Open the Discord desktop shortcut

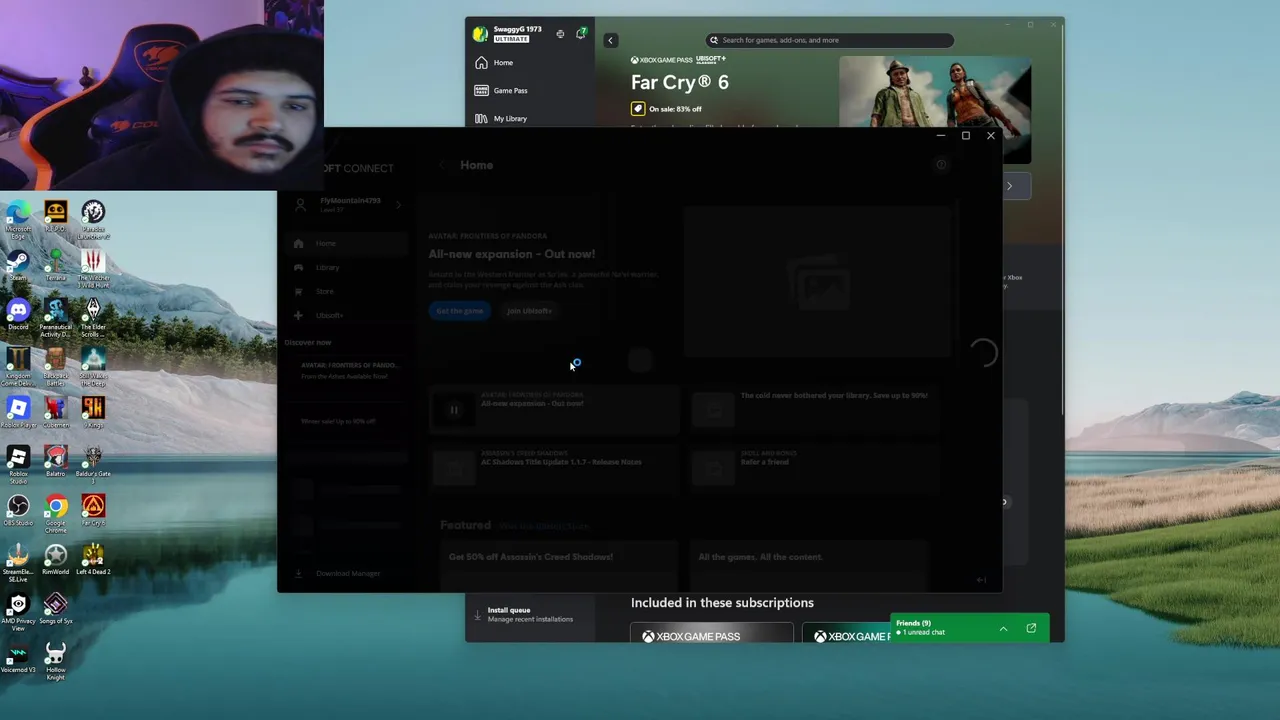18,315
